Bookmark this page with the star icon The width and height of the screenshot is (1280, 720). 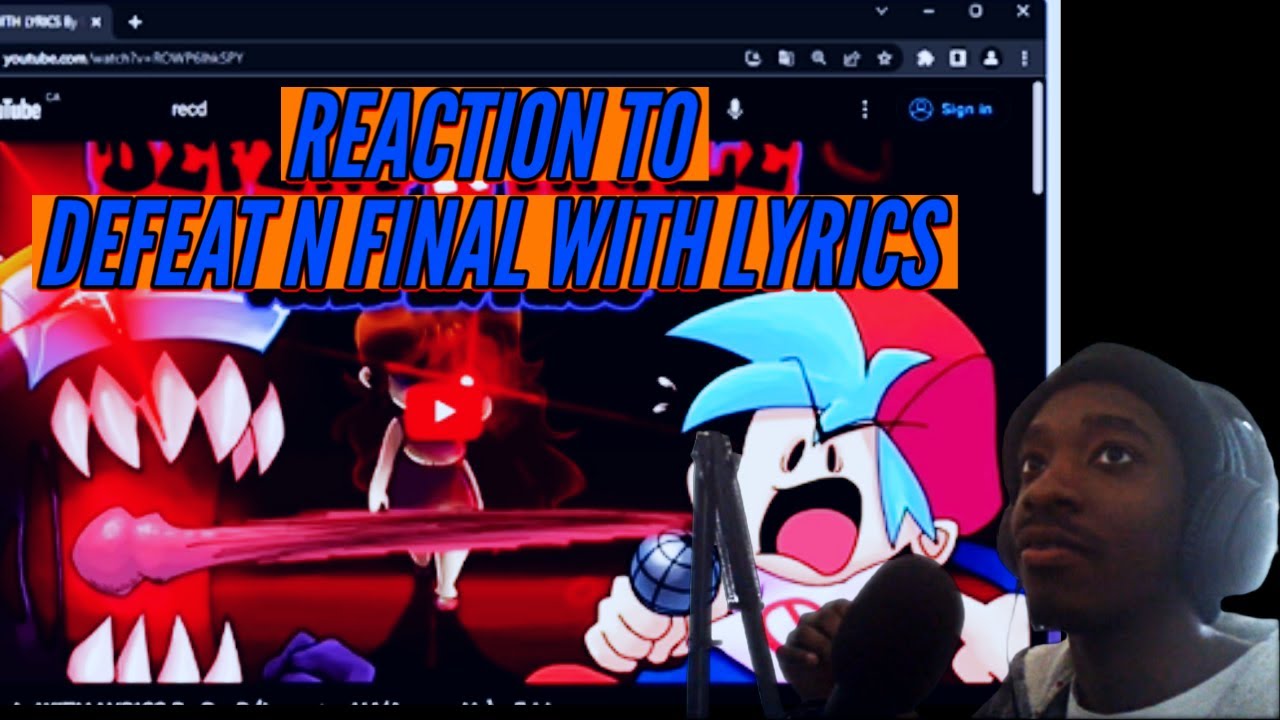point(884,58)
